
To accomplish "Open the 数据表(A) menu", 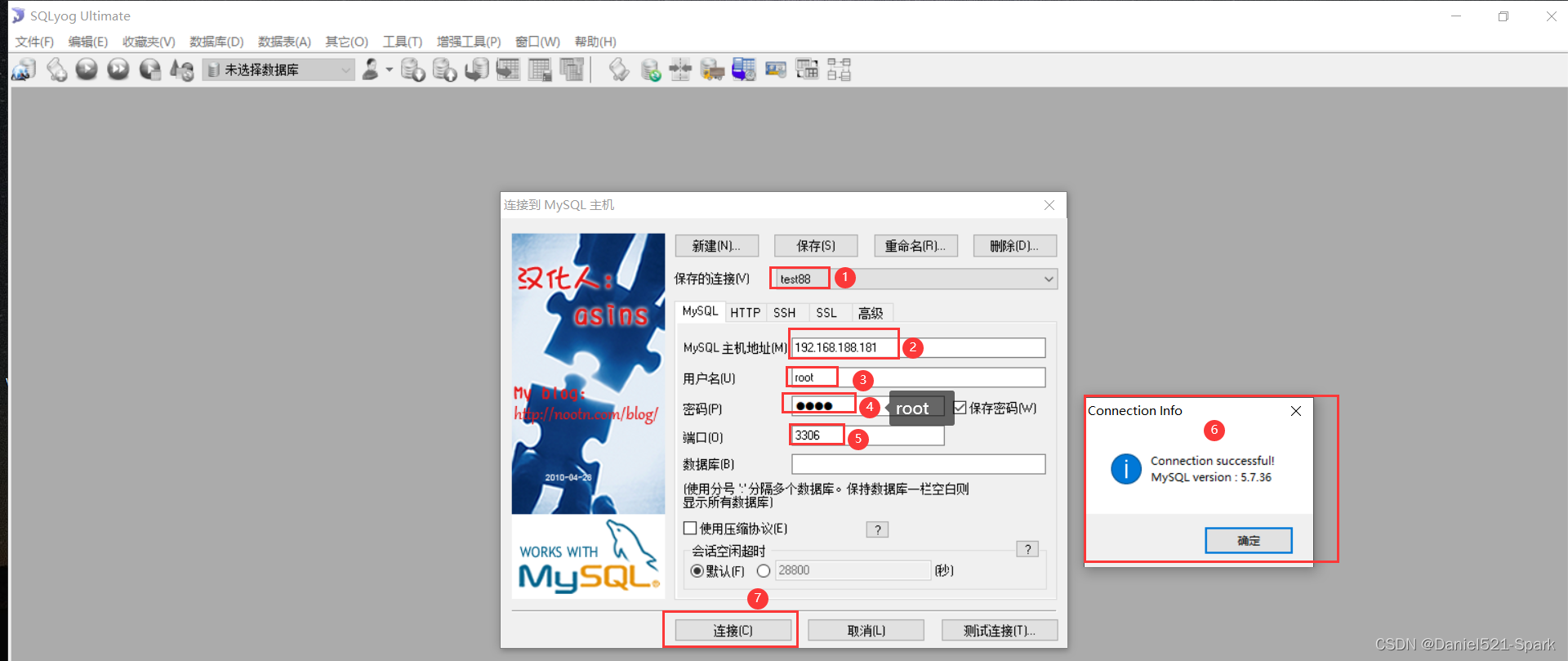I will pos(284,42).
